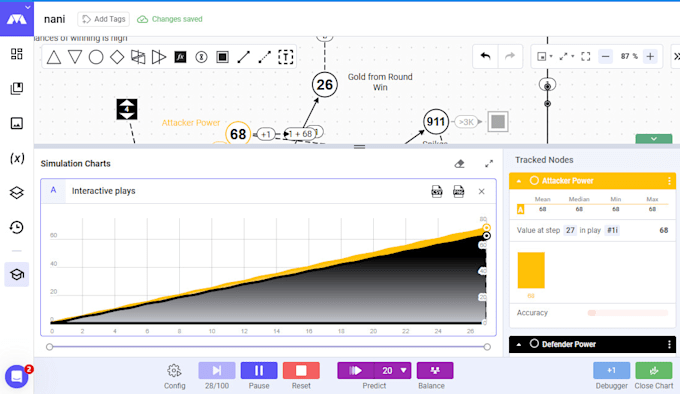The width and height of the screenshot is (680, 394).
Task: Select the State Connection dashed line tool
Action: click(x=265, y=57)
